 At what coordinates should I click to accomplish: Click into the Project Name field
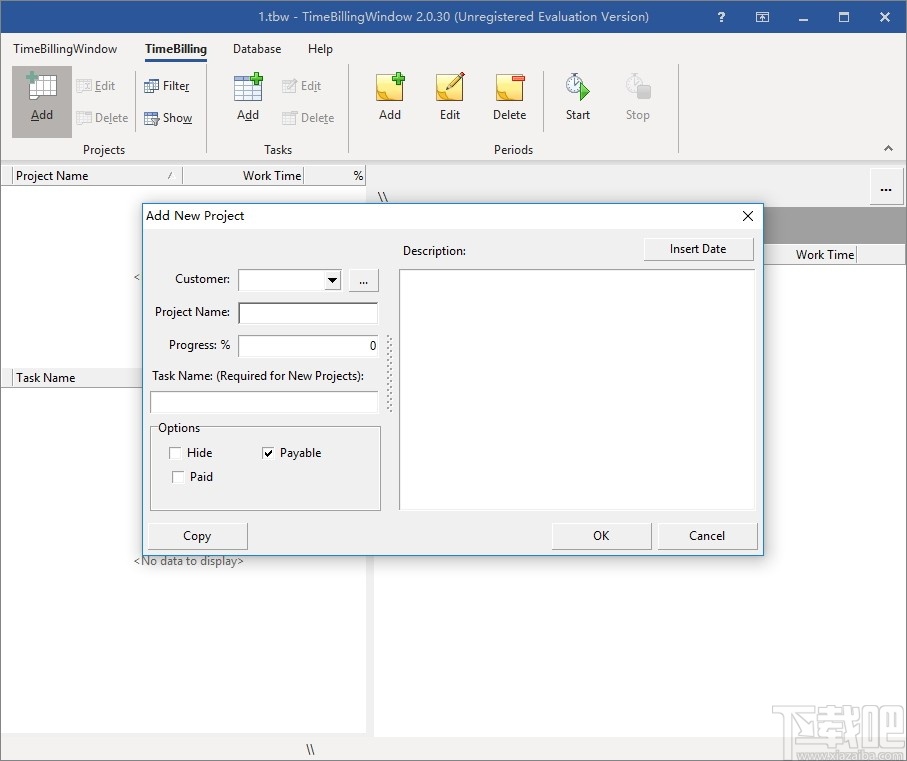[x=308, y=313]
